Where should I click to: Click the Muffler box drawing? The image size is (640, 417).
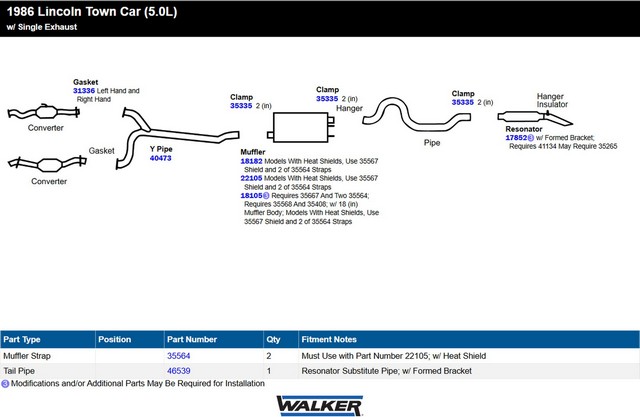point(301,127)
